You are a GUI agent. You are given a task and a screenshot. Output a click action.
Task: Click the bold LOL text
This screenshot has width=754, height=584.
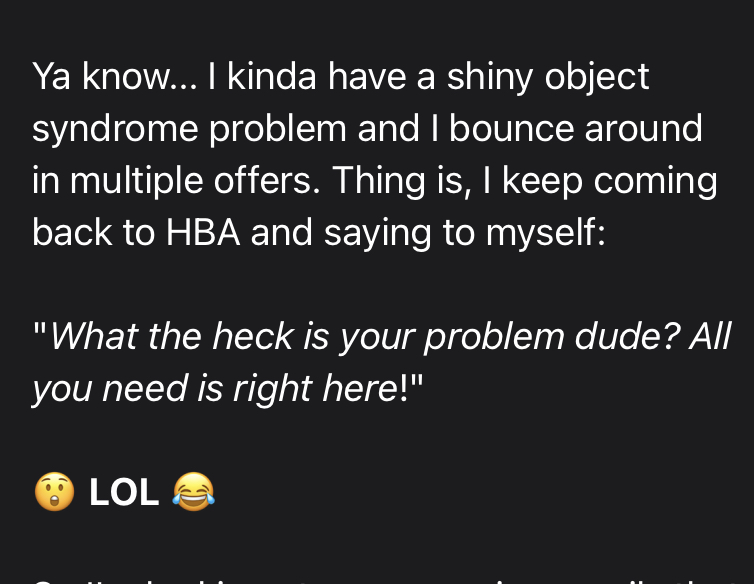pyautogui.click(x=124, y=492)
